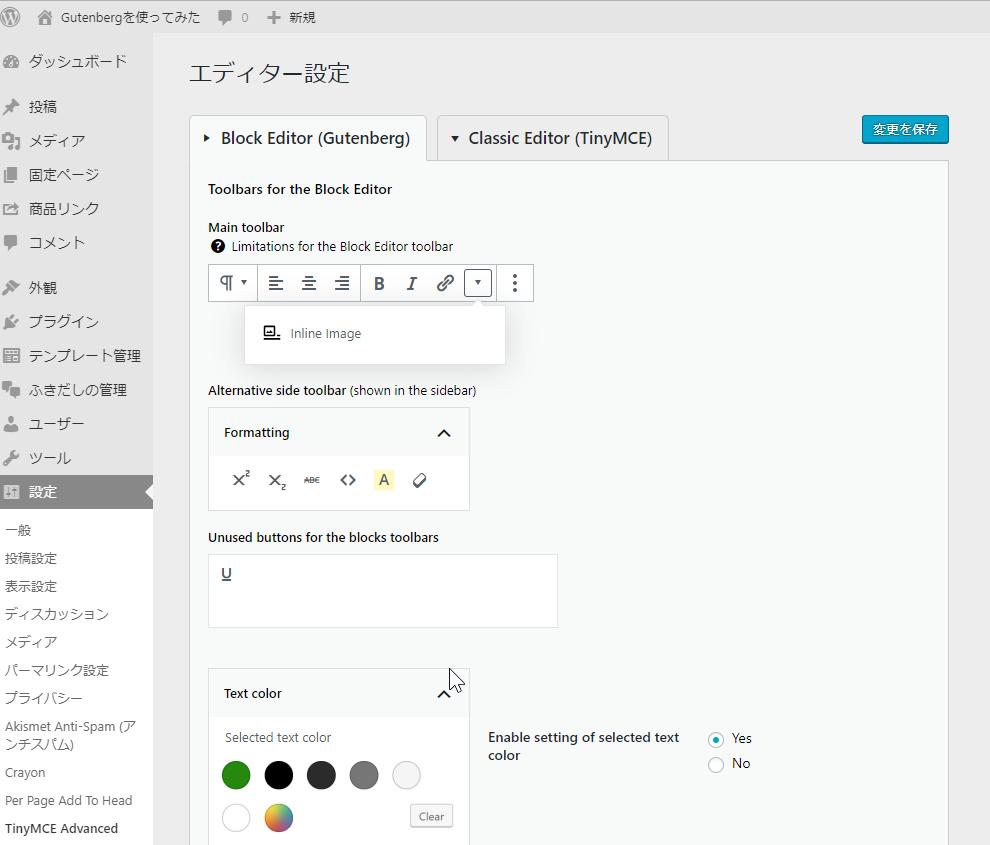Viewport: 990px width, 845px height.
Task: Toggle the Italic toolbar button
Action: pyautogui.click(x=412, y=284)
